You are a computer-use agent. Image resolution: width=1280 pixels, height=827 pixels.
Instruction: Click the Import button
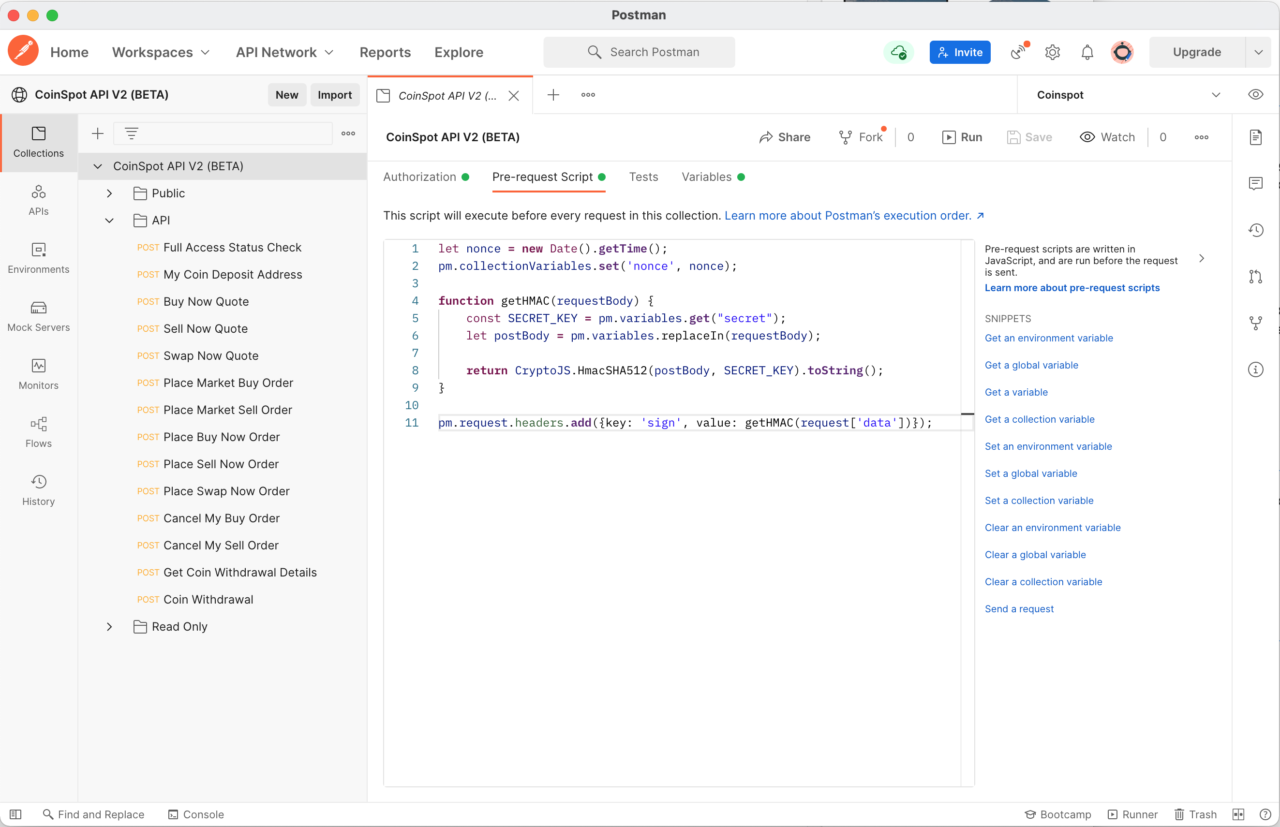point(335,94)
